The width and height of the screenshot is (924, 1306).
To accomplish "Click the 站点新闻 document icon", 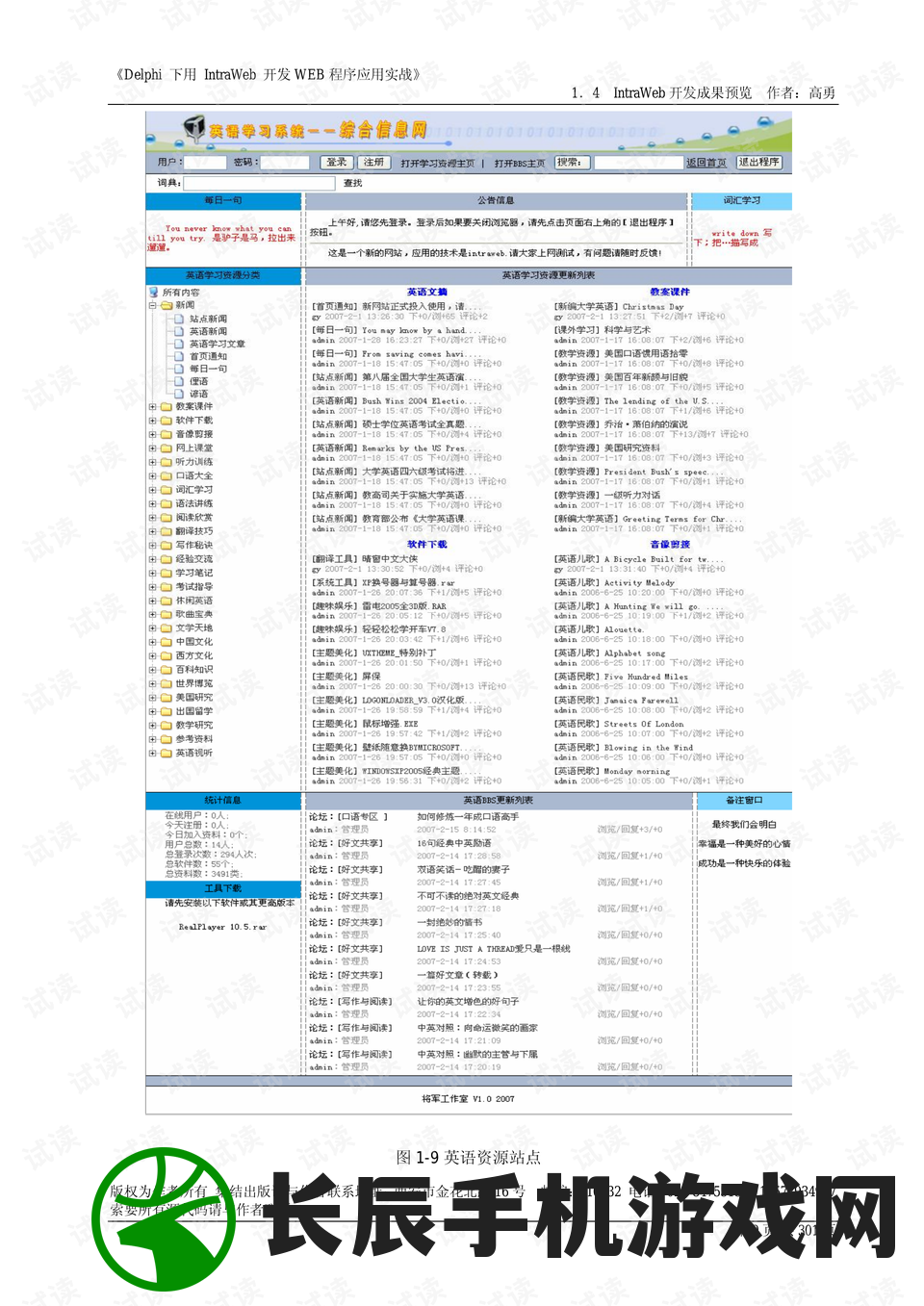I will tap(180, 319).
